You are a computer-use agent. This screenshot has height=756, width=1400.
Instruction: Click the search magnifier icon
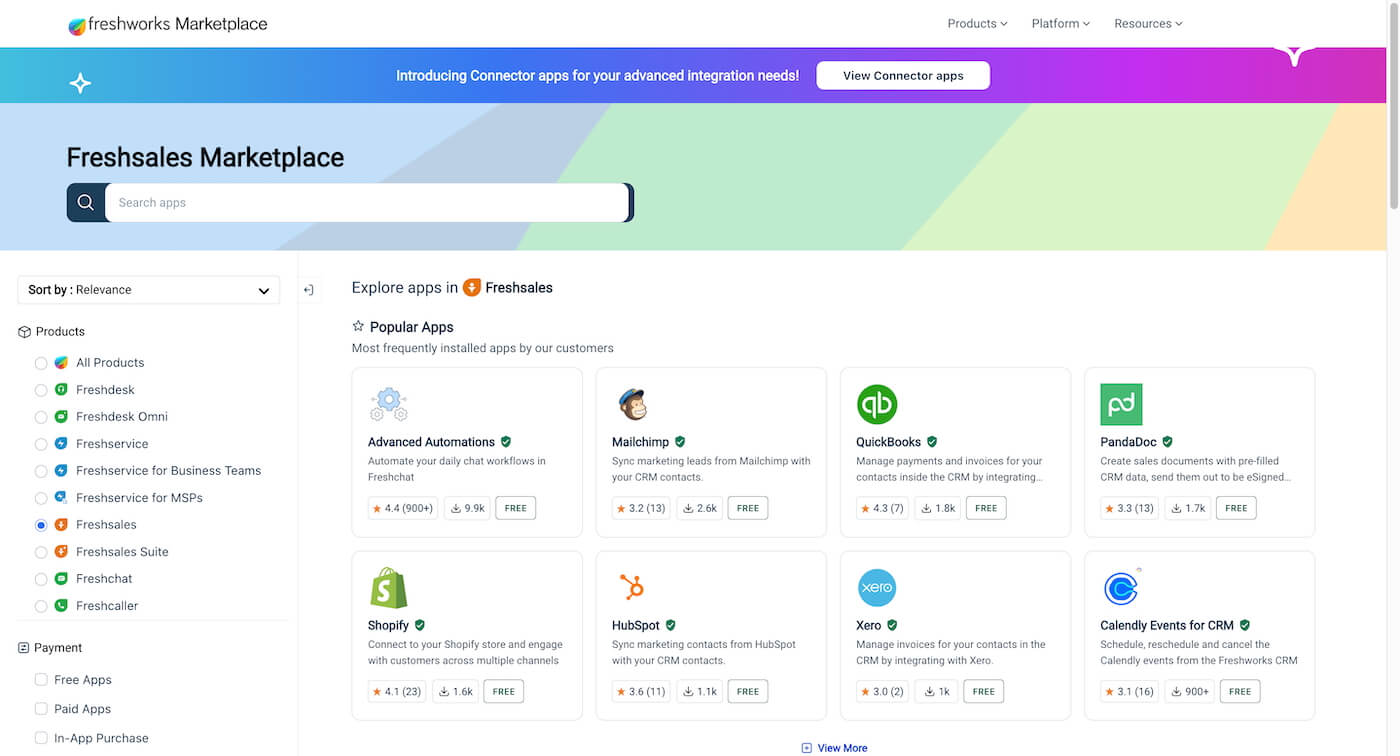tap(86, 203)
